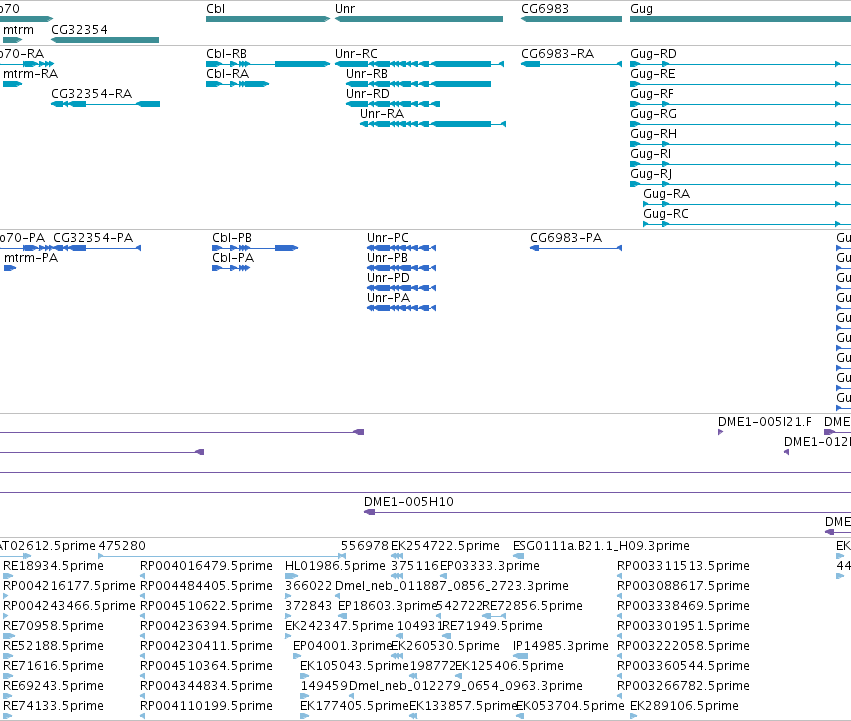Select the EK125406.5prime EST
This screenshot has height=721, width=851.
pos(459,676)
